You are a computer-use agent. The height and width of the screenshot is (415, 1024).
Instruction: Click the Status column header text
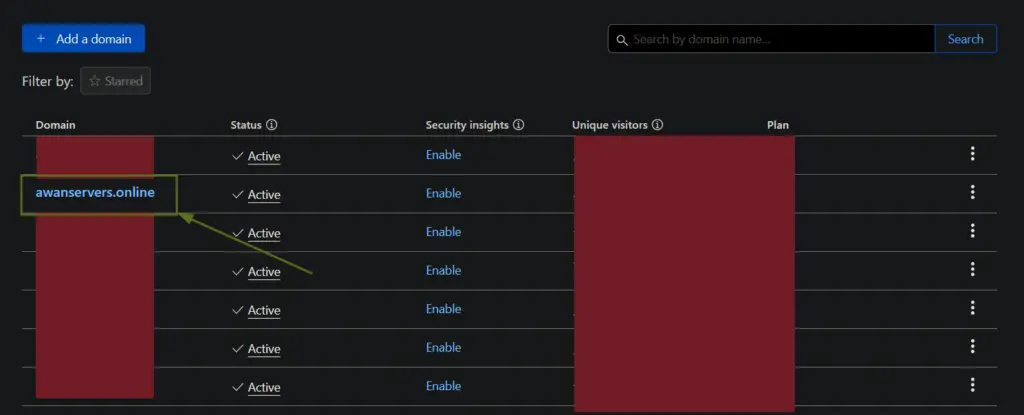246,125
